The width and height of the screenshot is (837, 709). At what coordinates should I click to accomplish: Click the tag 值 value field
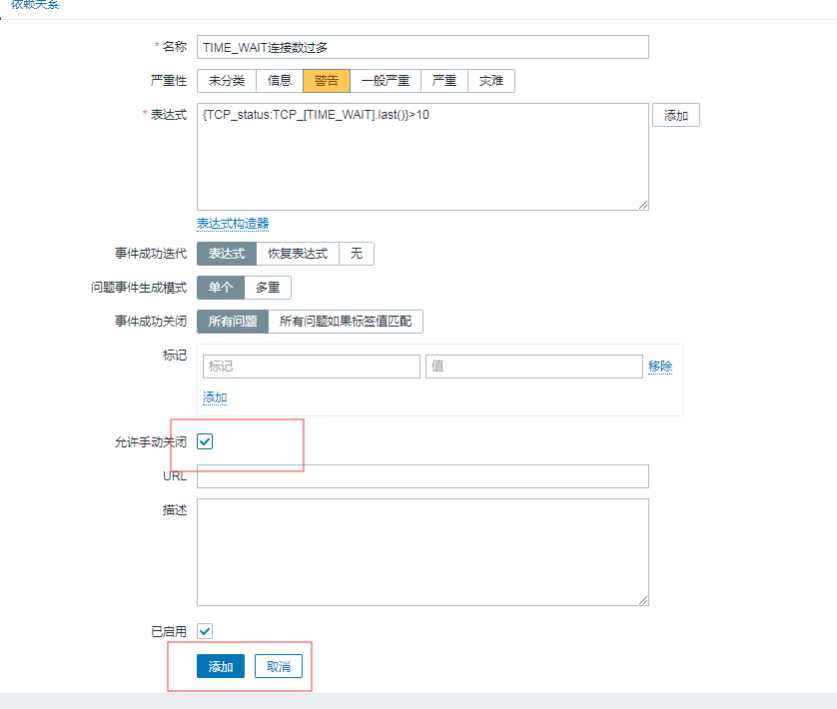coord(532,367)
